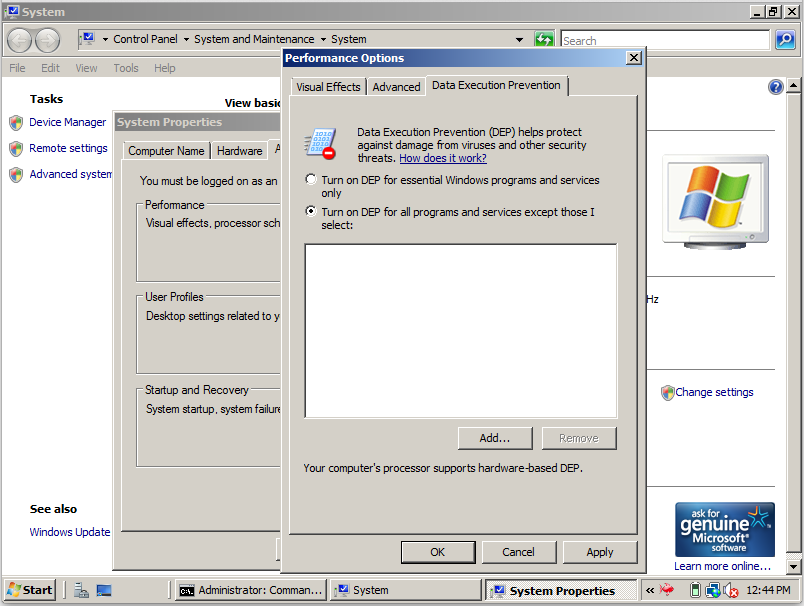Viewport: 804px width, 606px height.
Task: Click the 'How does it work?' link
Action: 443,158
